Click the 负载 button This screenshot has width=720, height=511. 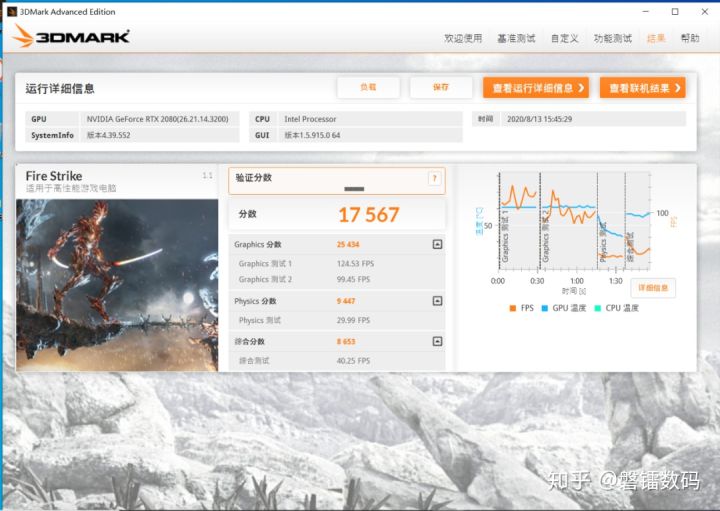(368, 87)
